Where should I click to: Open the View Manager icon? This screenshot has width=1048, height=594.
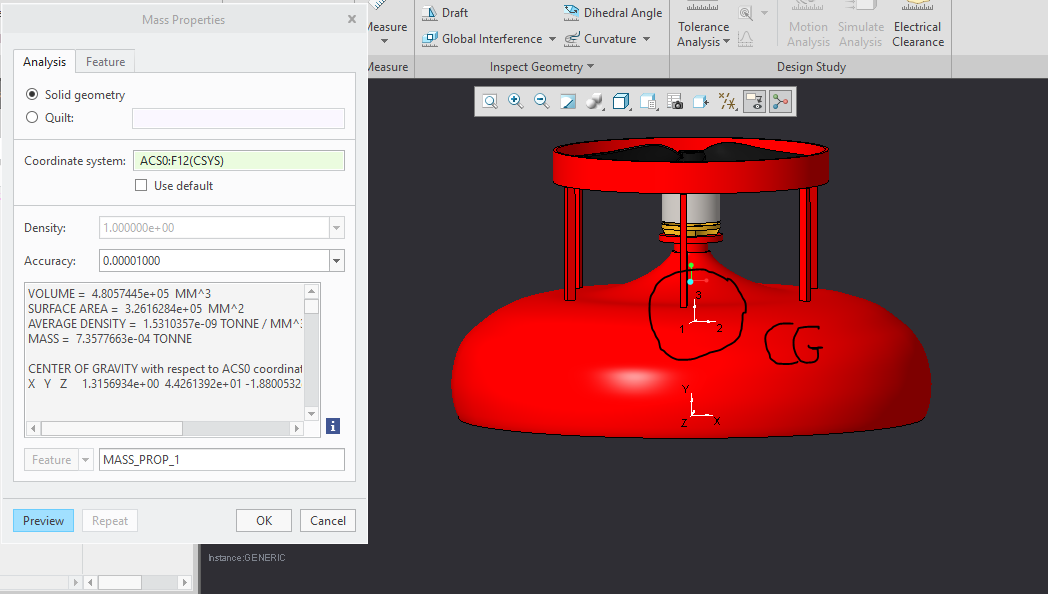coord(648,102)
